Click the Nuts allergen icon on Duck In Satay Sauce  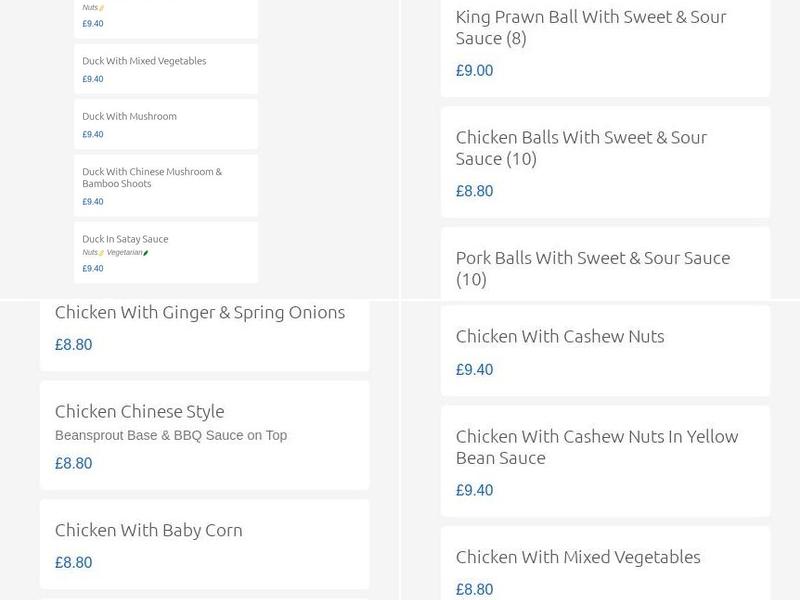pyautogui.click(x=102, y=253)
